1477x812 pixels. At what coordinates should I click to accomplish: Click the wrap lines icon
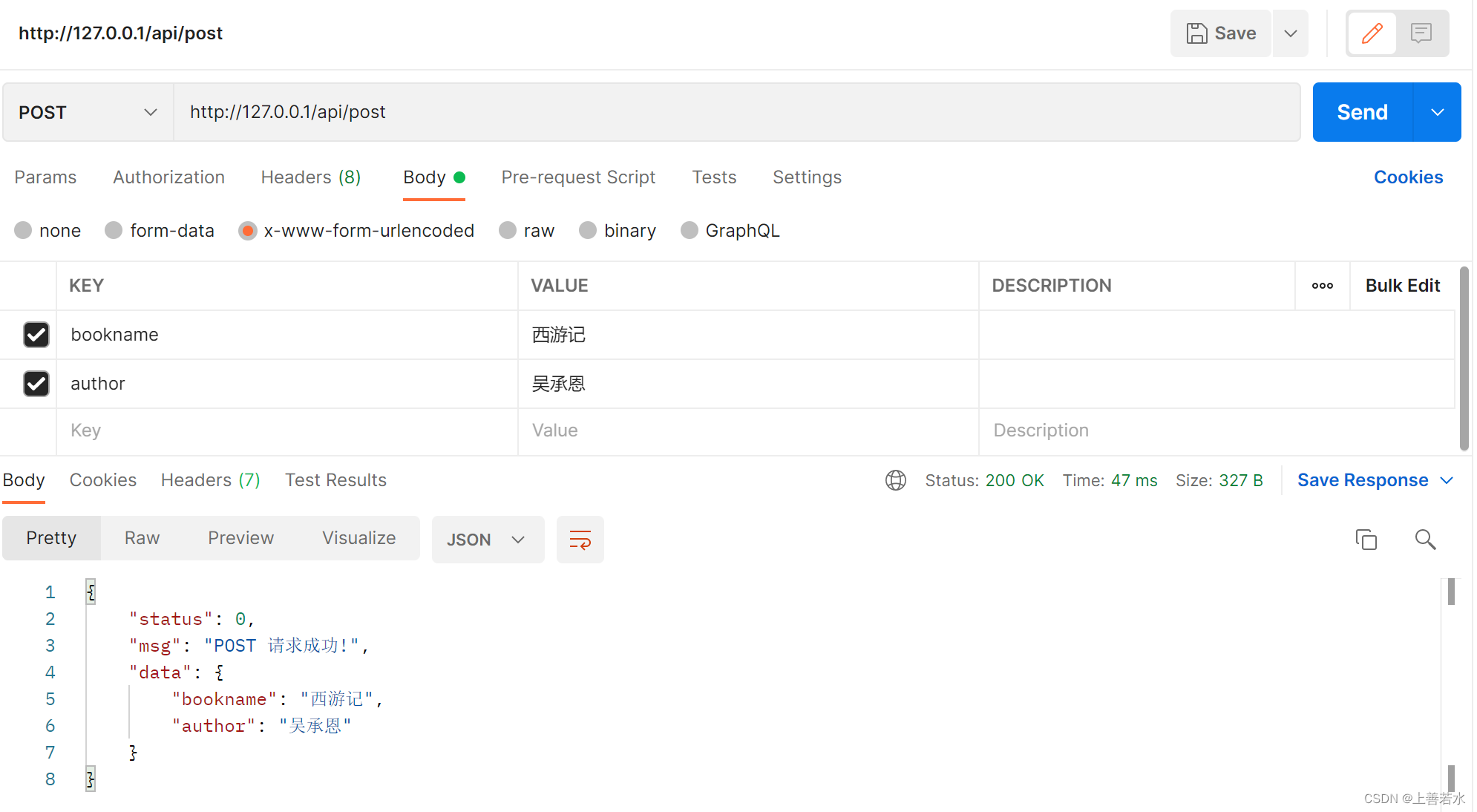click(x=580, y=540)
